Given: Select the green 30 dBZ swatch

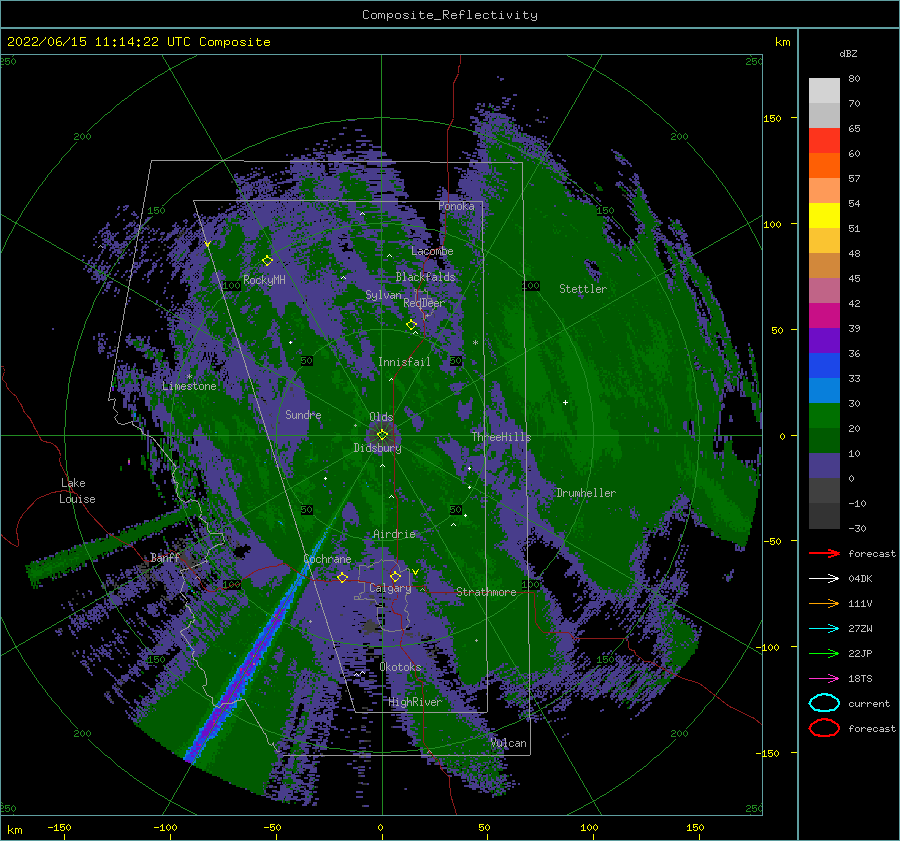Looking at the screenshot, I should click(824, 416).
